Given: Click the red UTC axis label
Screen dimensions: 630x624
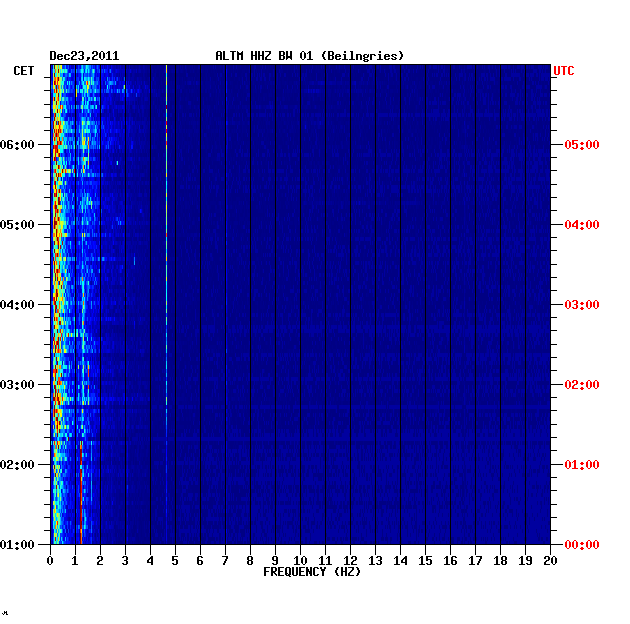Looking at the screenshot, I should pyautogui.click(x=564, y=71).
